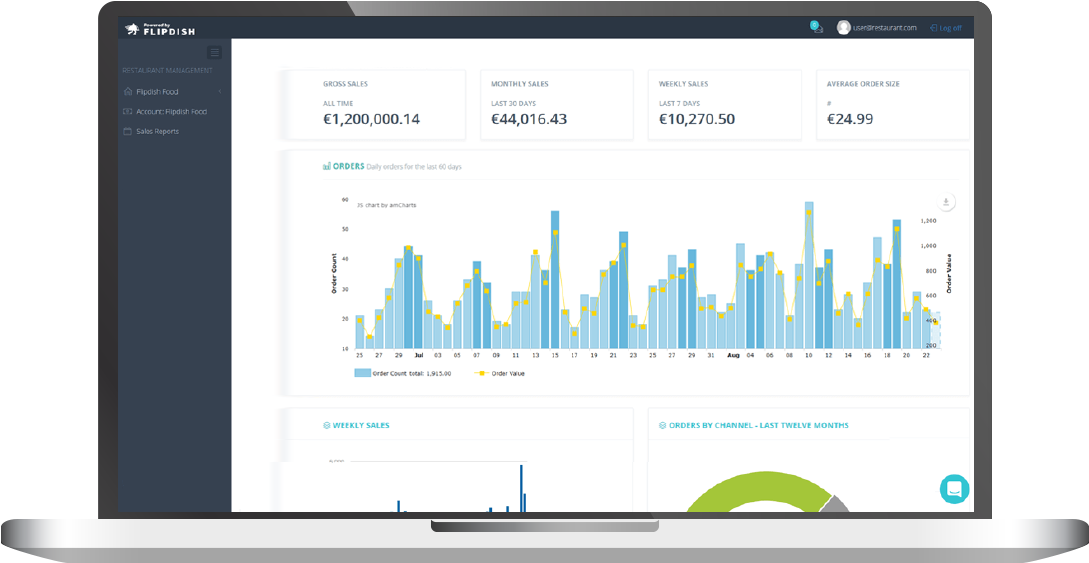Collapse the Flipdish Food sidebar chevron
Image resolution: width=1089 pixels, height=563 pixels.
tap(219, 92)
